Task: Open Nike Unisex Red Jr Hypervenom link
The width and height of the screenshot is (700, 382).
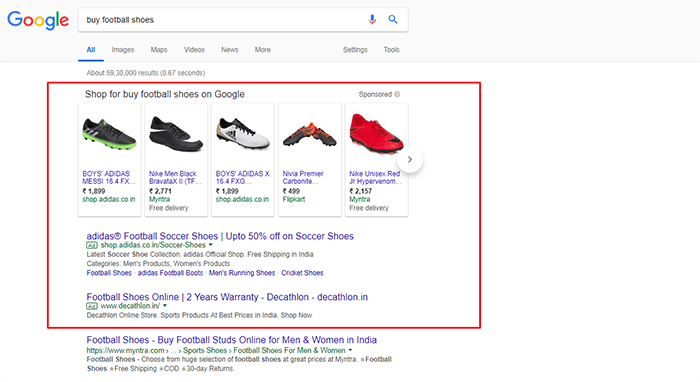Action: 375,177
